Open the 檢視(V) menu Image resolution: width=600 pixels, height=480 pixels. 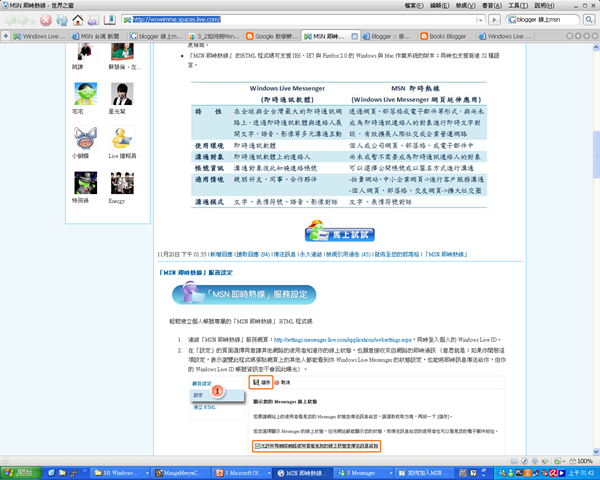click(x=466, y=5)
